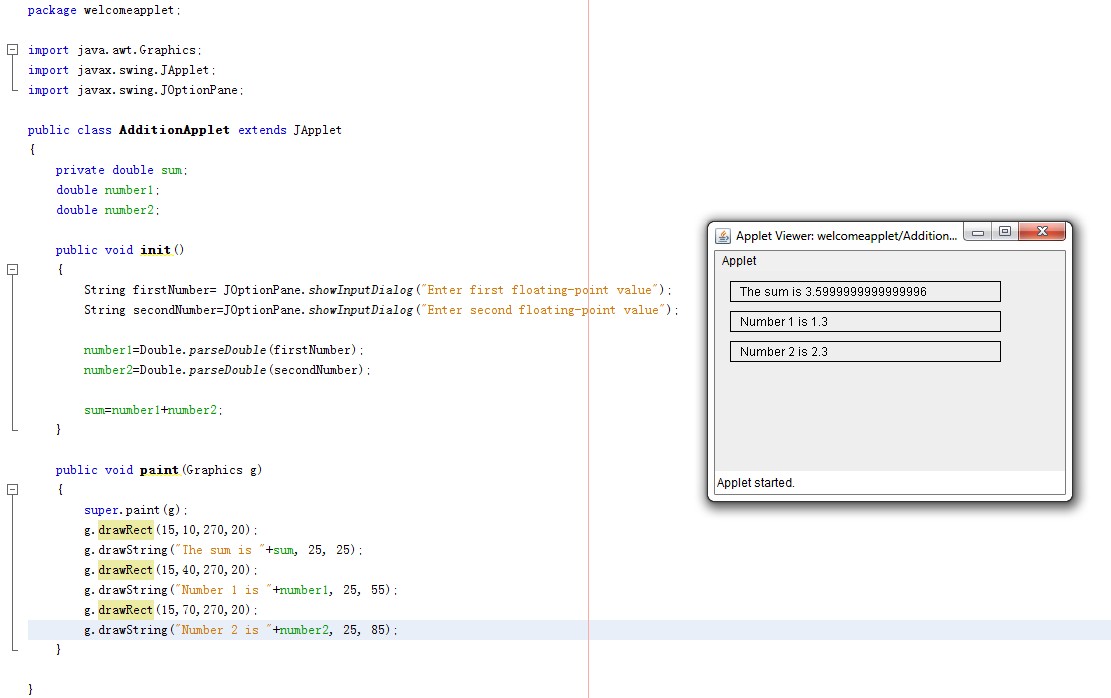Click 'number1=Double.parseDouble(firstNumber);' line
Screen dimensions: 1111x698
(224, 350)
